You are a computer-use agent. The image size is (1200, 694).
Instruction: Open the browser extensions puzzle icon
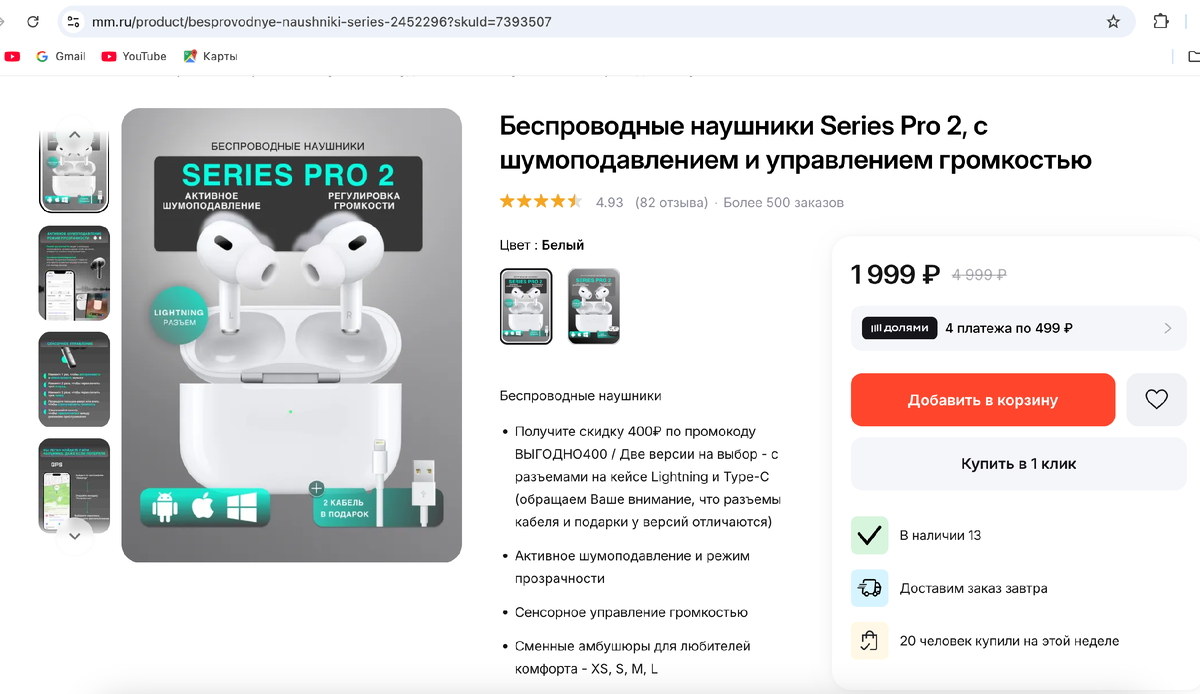[1161, 21]
